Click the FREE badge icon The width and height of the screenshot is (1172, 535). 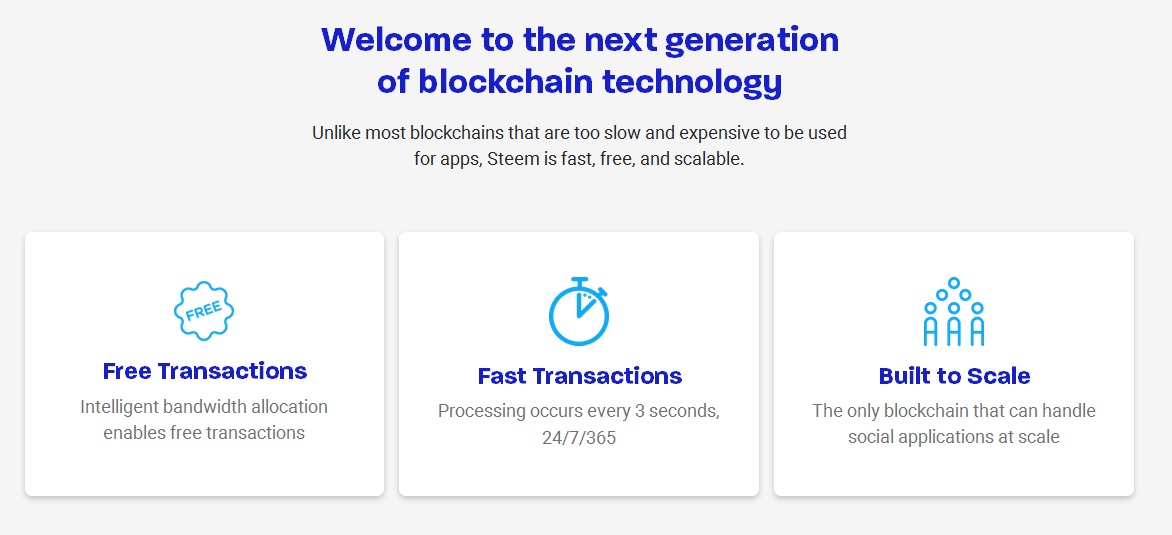[x=204, y=311]
